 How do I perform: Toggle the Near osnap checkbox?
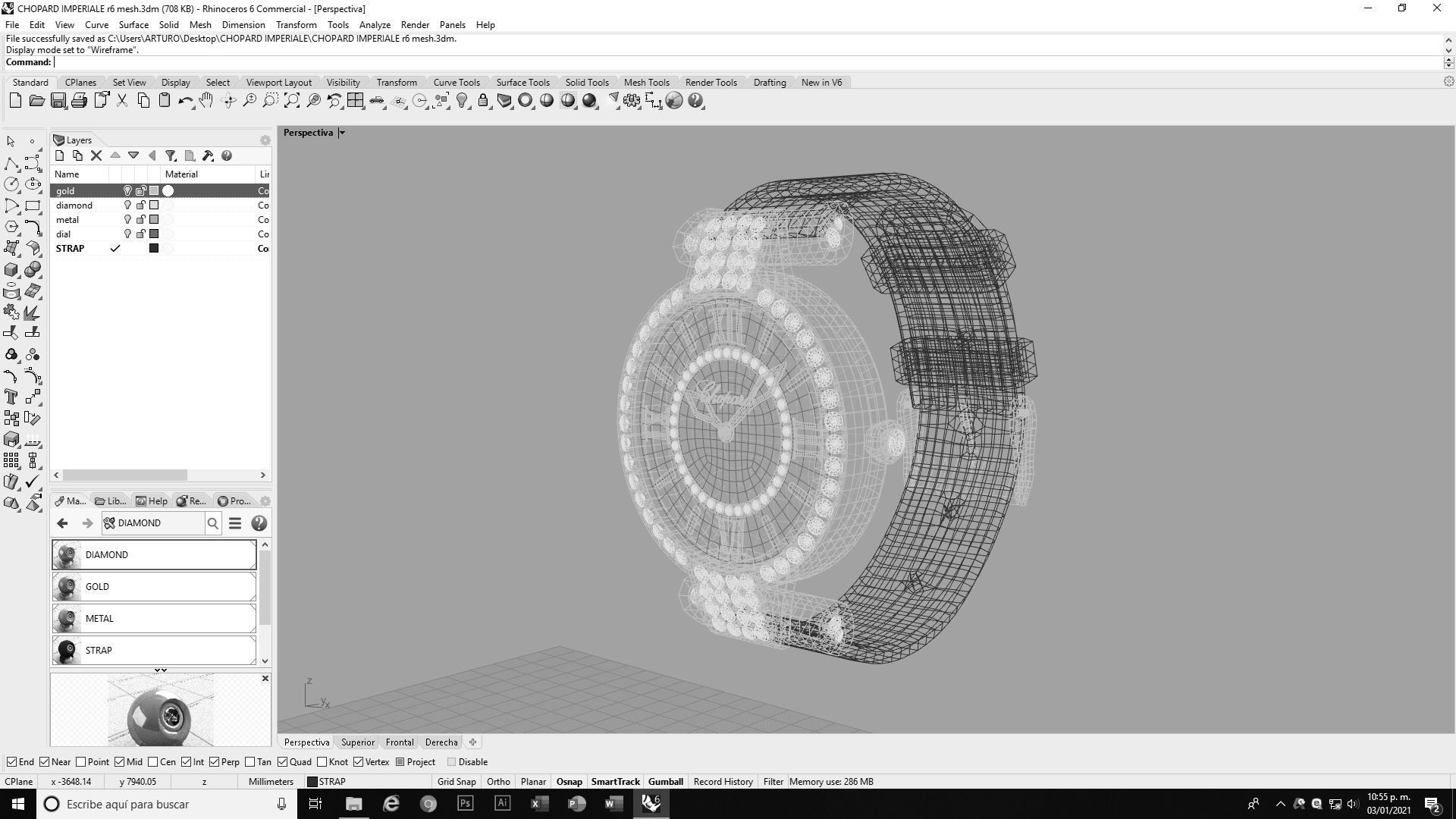[44, 762]
